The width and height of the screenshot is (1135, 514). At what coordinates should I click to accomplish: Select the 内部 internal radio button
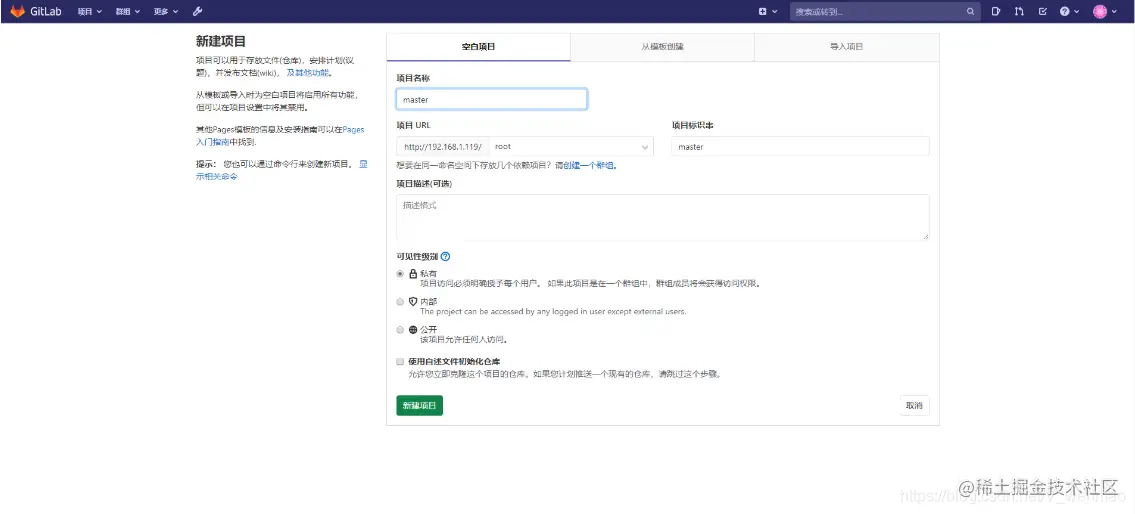tap(400, 302)
